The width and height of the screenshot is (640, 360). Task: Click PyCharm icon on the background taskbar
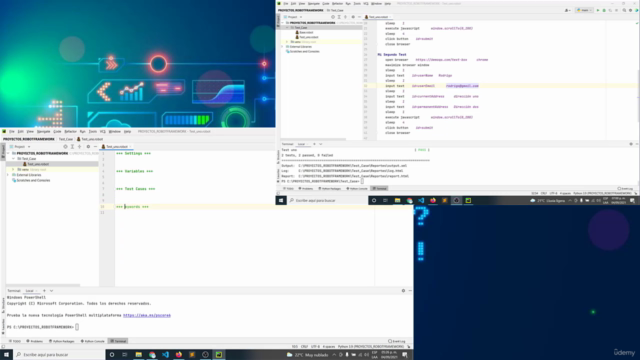click(468, 200)
